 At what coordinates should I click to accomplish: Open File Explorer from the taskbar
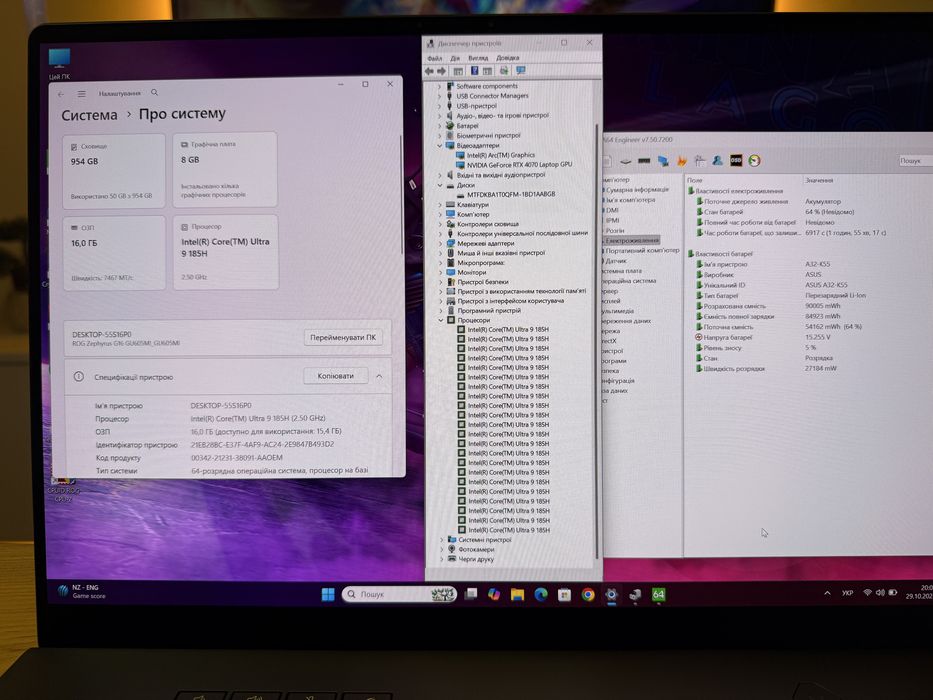pyautogui.click(x=517, y=595)
